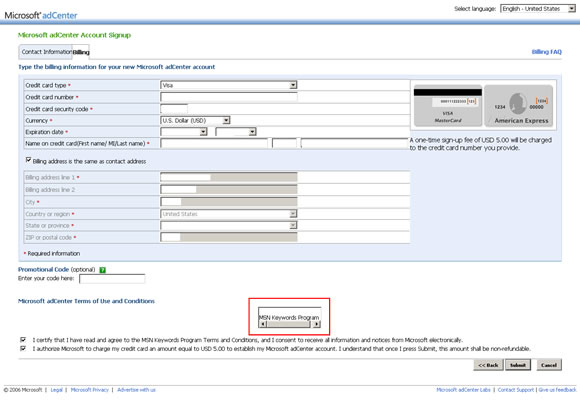Click the Promotional Code heading text

pyautogui.click(x=43, y=269)
